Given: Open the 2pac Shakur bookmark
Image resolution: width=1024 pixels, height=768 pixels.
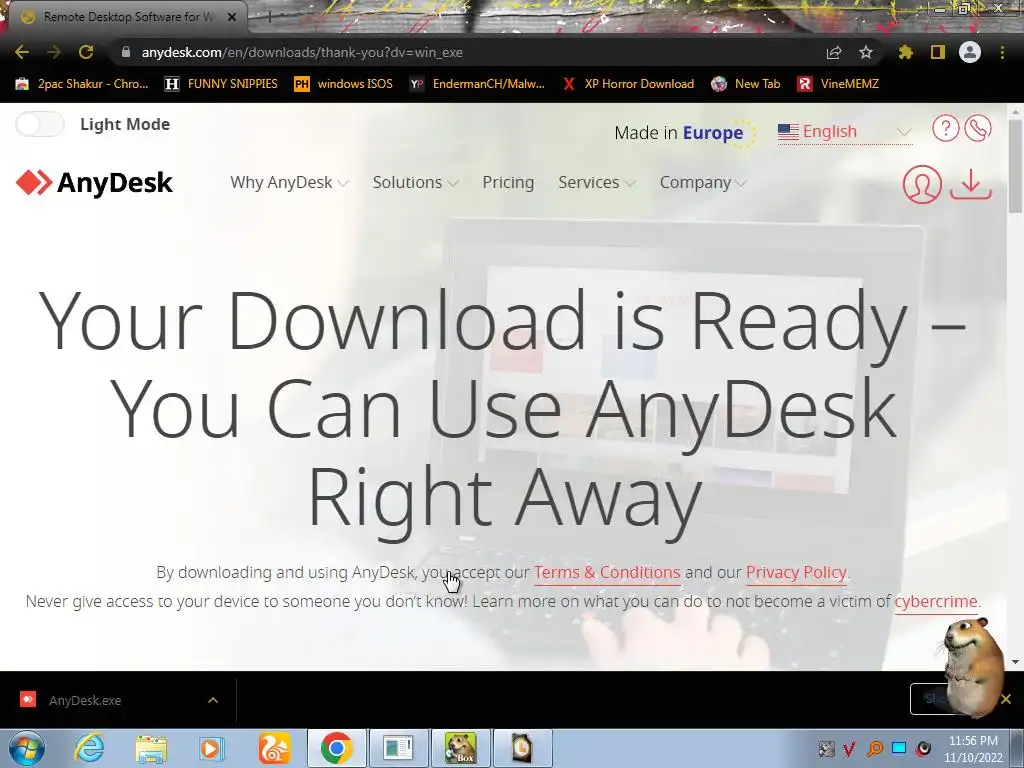Looking at the screenshot, I should [81, 84].
